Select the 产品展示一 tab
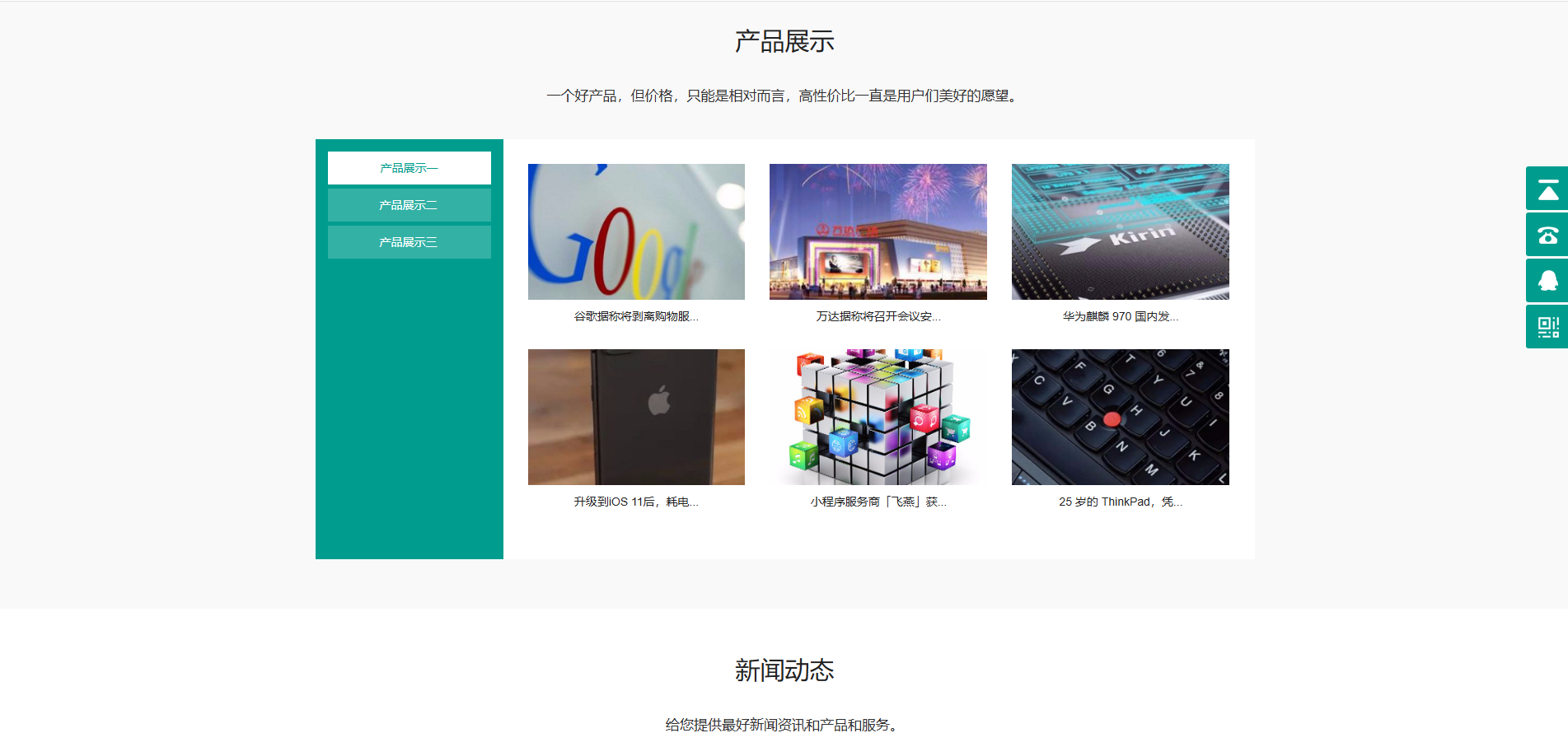 [x=409, y=168]
